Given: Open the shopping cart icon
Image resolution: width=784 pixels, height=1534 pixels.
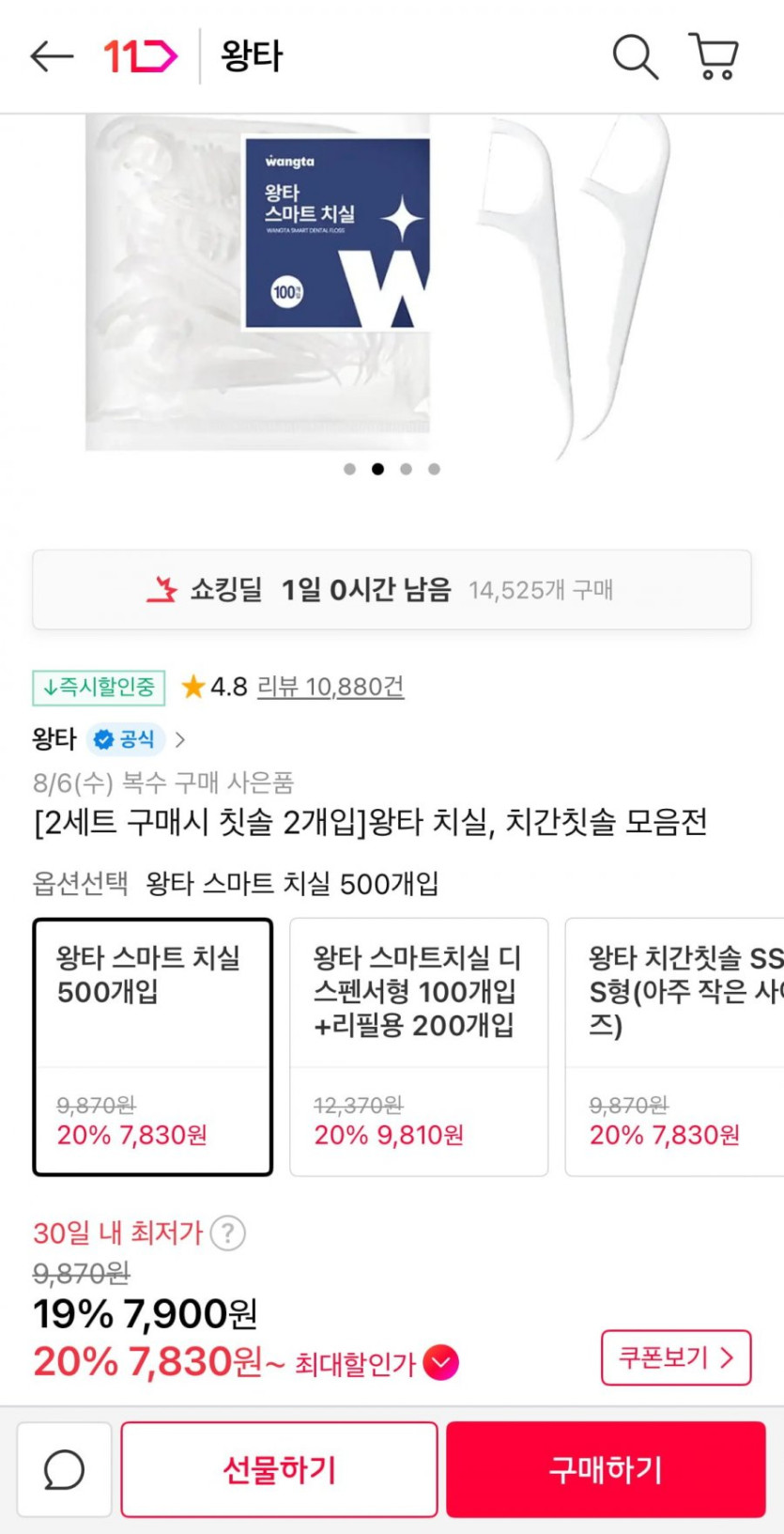Looking at the screenshot, I should [x=714, y=56].
